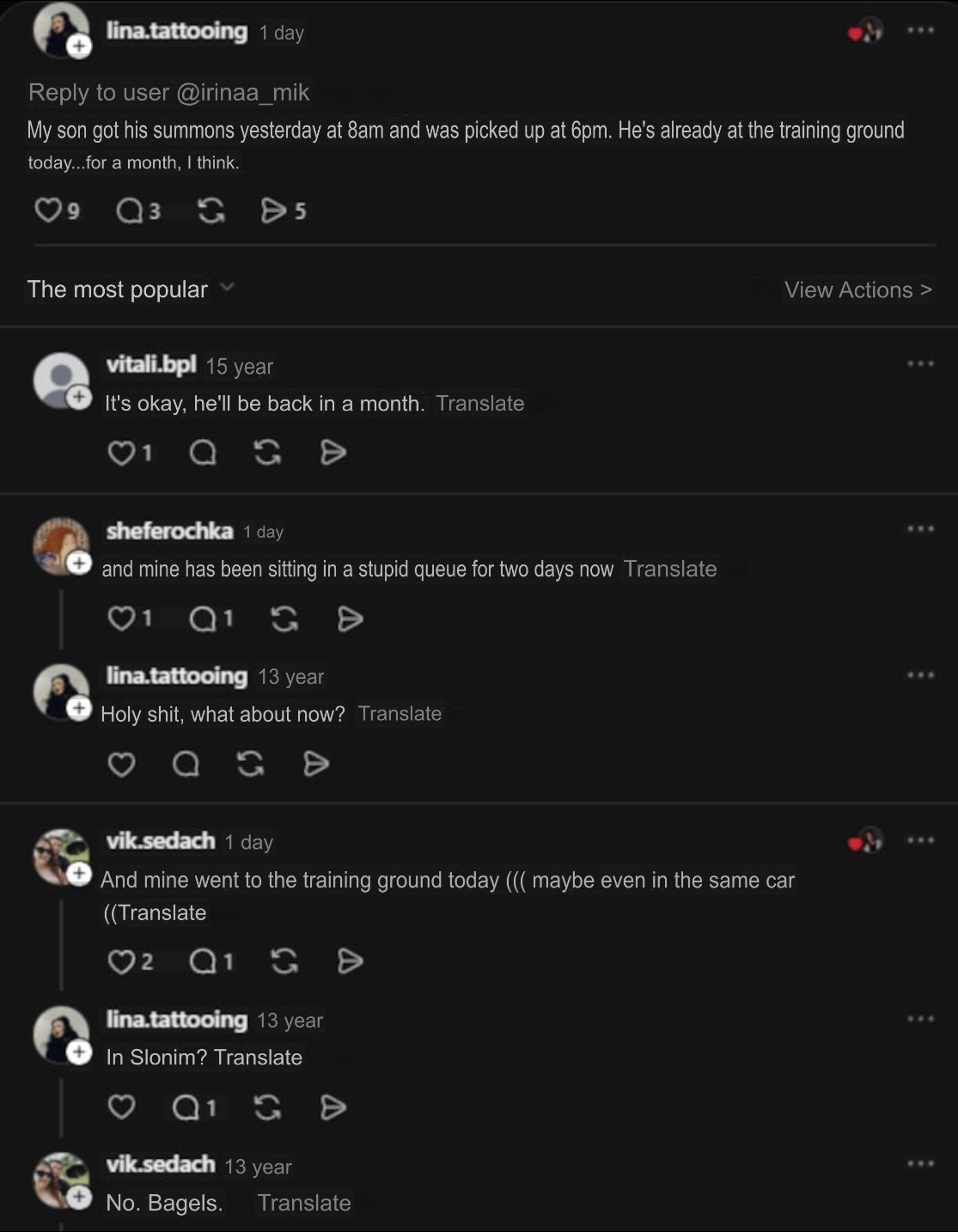Image resolution: width=958 pixels, height=1232 pixels.
Task: Expand "The most popular" sort dropdown
Action: point(227,288)
